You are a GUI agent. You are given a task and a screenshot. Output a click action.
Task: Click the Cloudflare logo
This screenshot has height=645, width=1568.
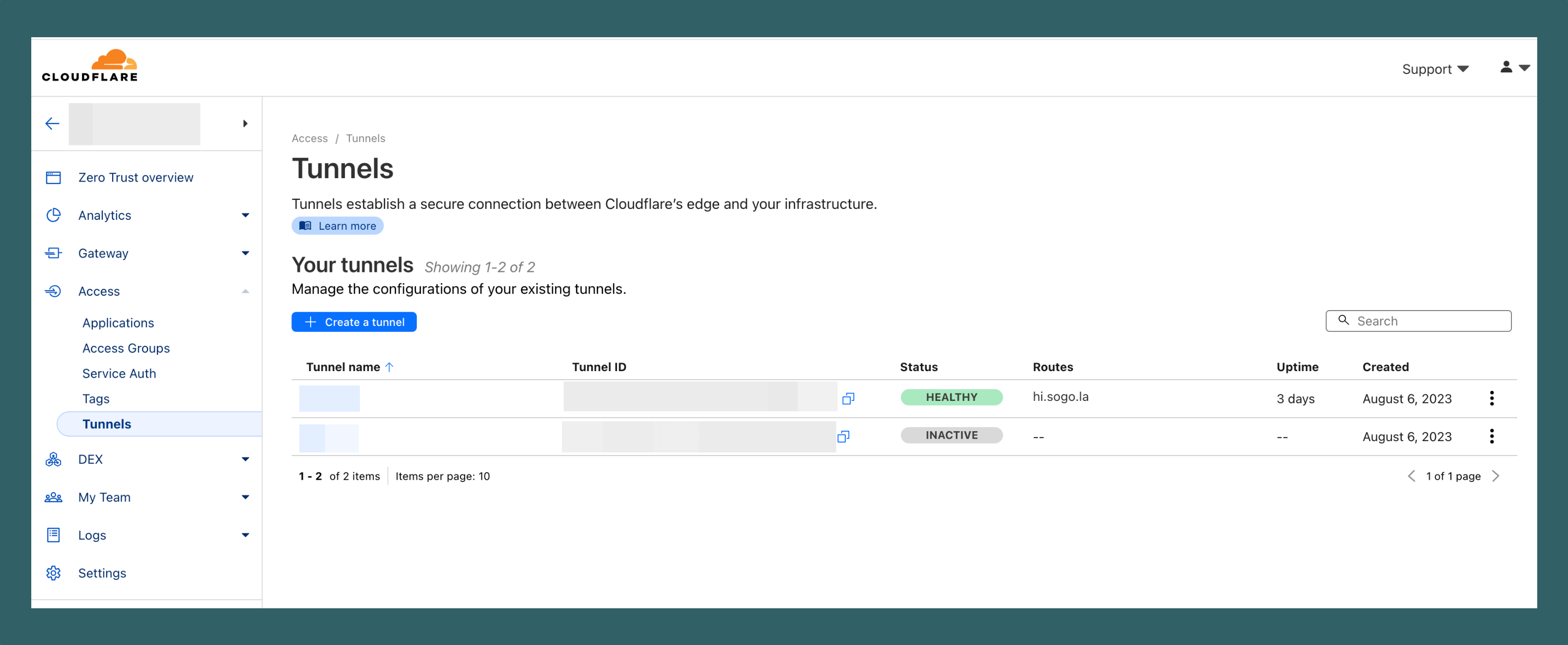(x=90, y=65)
